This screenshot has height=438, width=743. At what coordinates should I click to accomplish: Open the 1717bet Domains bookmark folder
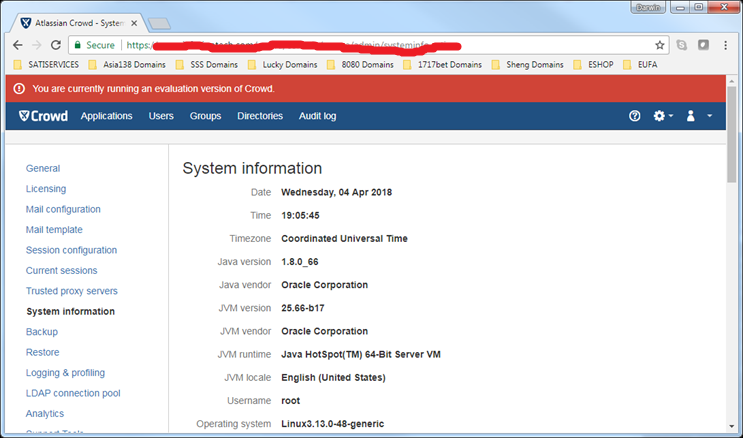tap(443, 64)
